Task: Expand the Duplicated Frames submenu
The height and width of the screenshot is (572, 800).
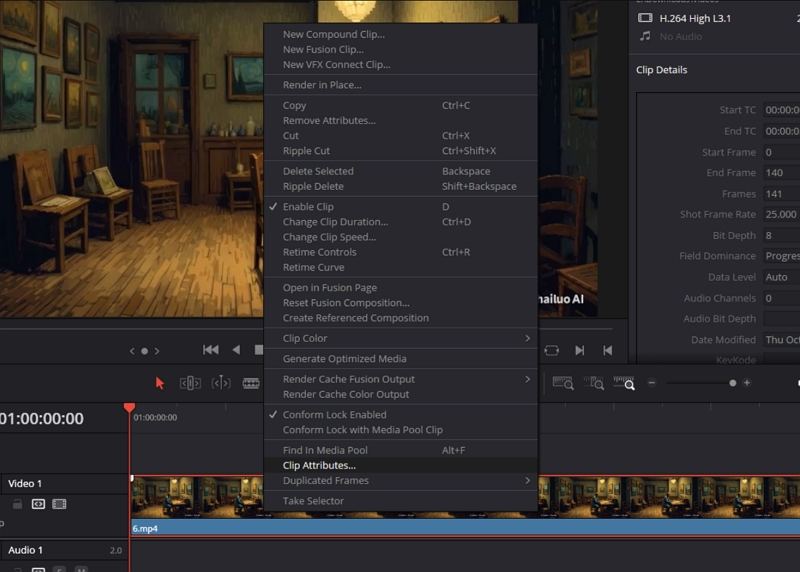Action: point(401,481)
